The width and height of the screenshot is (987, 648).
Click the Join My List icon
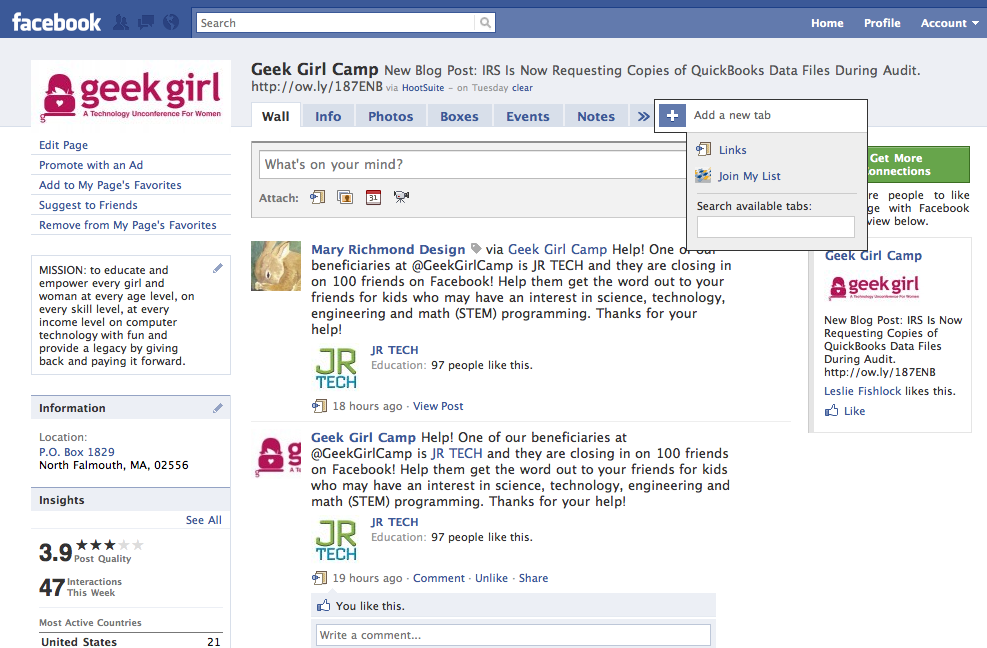point(703,176)
